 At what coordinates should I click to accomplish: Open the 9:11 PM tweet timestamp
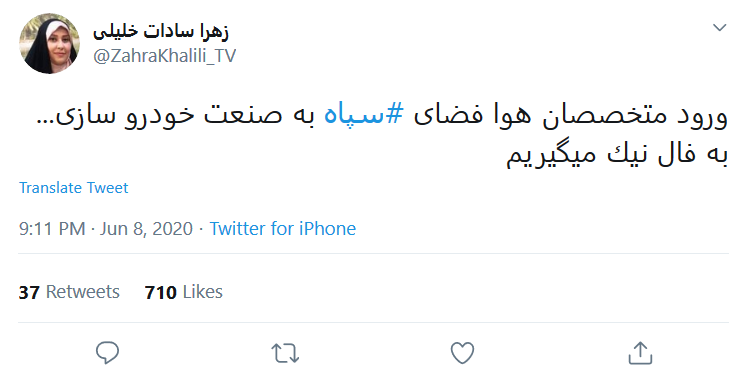tap(52, 229)
